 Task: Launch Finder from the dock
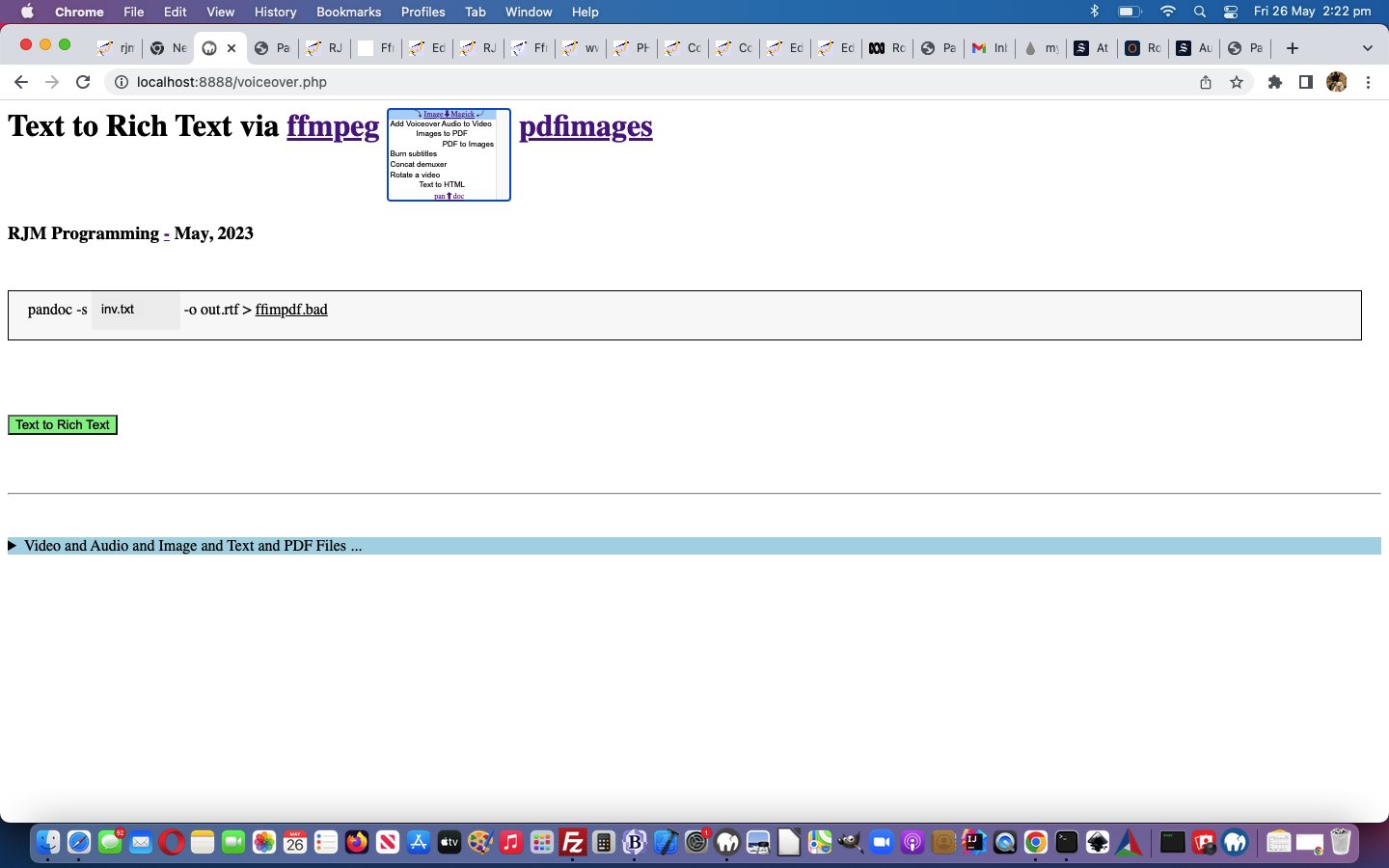coord(48,843)
